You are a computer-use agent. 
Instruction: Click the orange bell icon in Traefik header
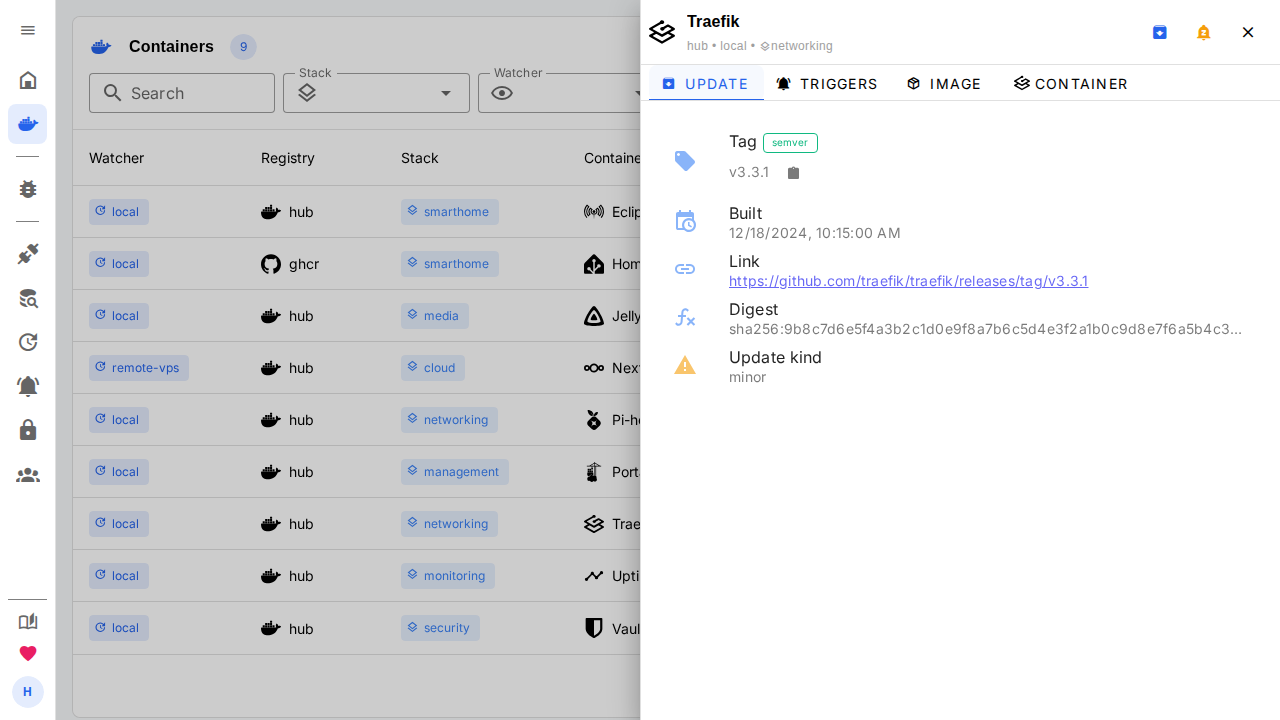coord(1204,32)
